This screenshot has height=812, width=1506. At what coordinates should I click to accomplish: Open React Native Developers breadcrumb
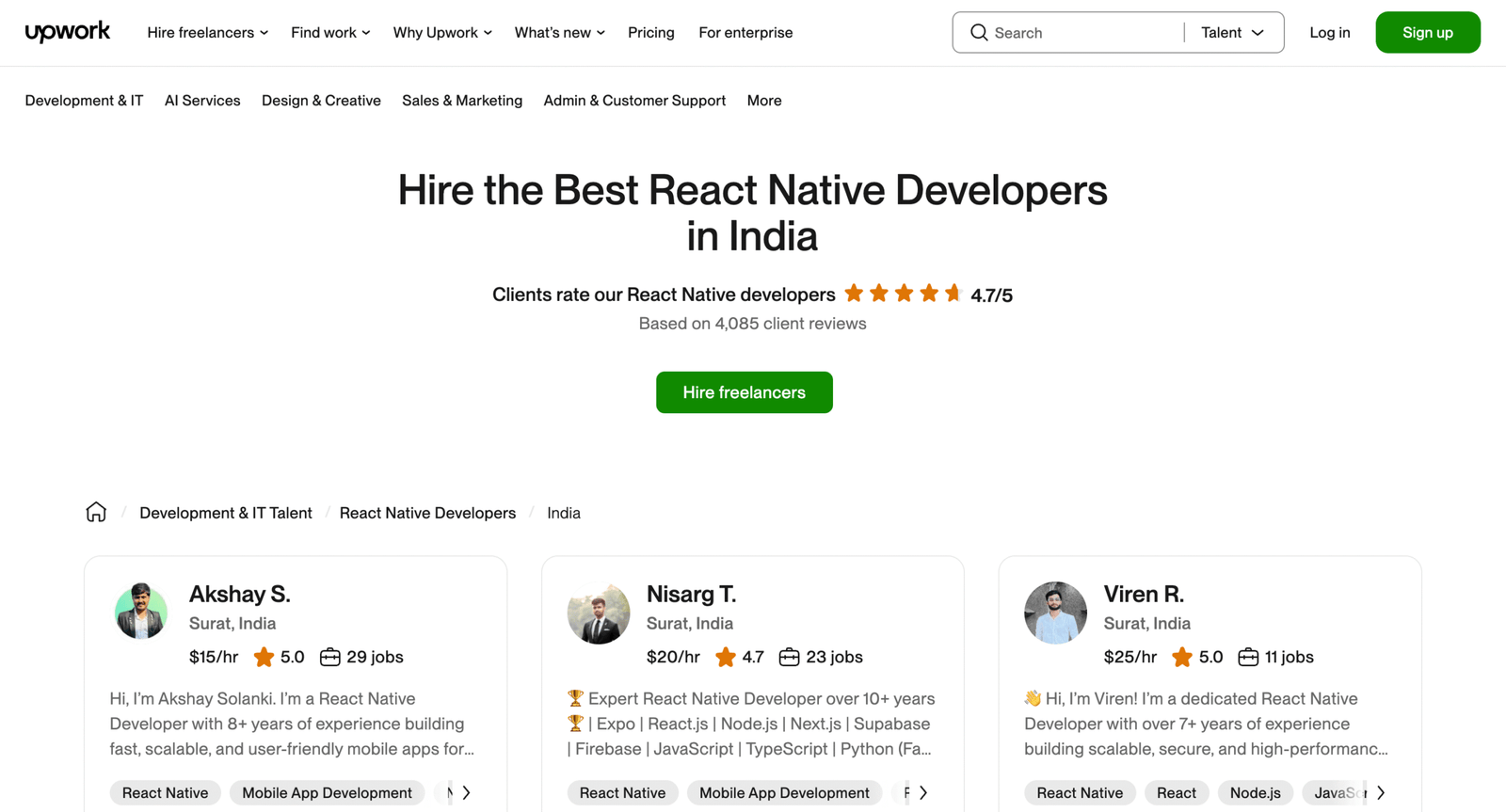tap(427, 513)
